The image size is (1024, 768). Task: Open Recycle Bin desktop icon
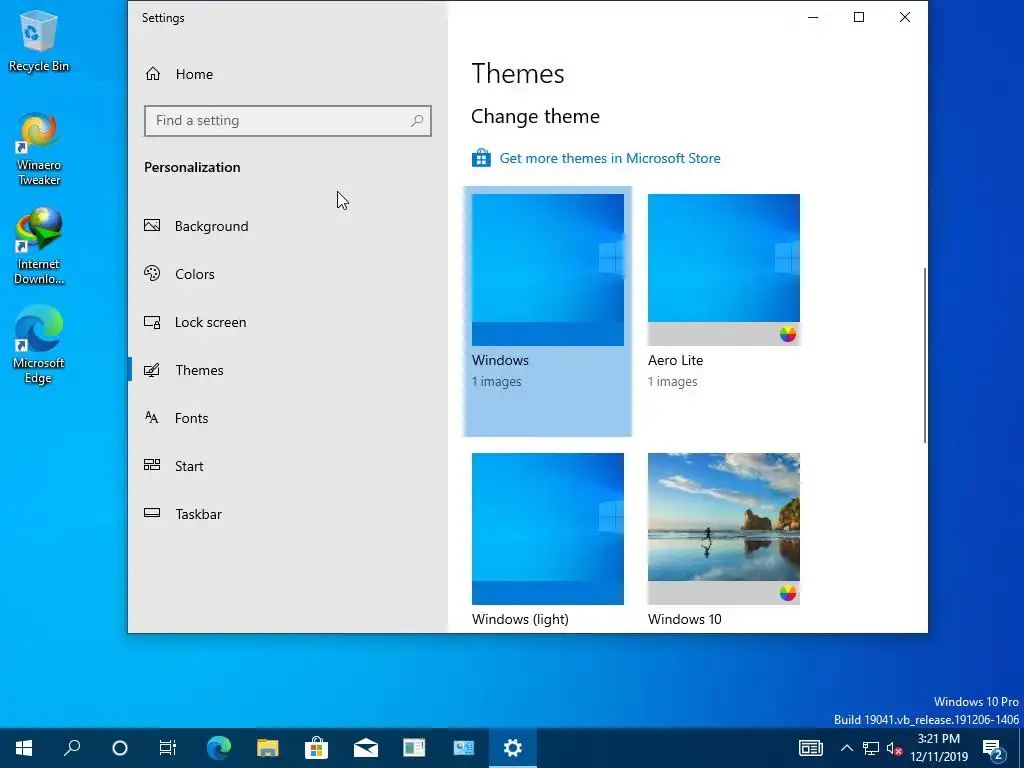pyautogui.click(x=39, y=40)
